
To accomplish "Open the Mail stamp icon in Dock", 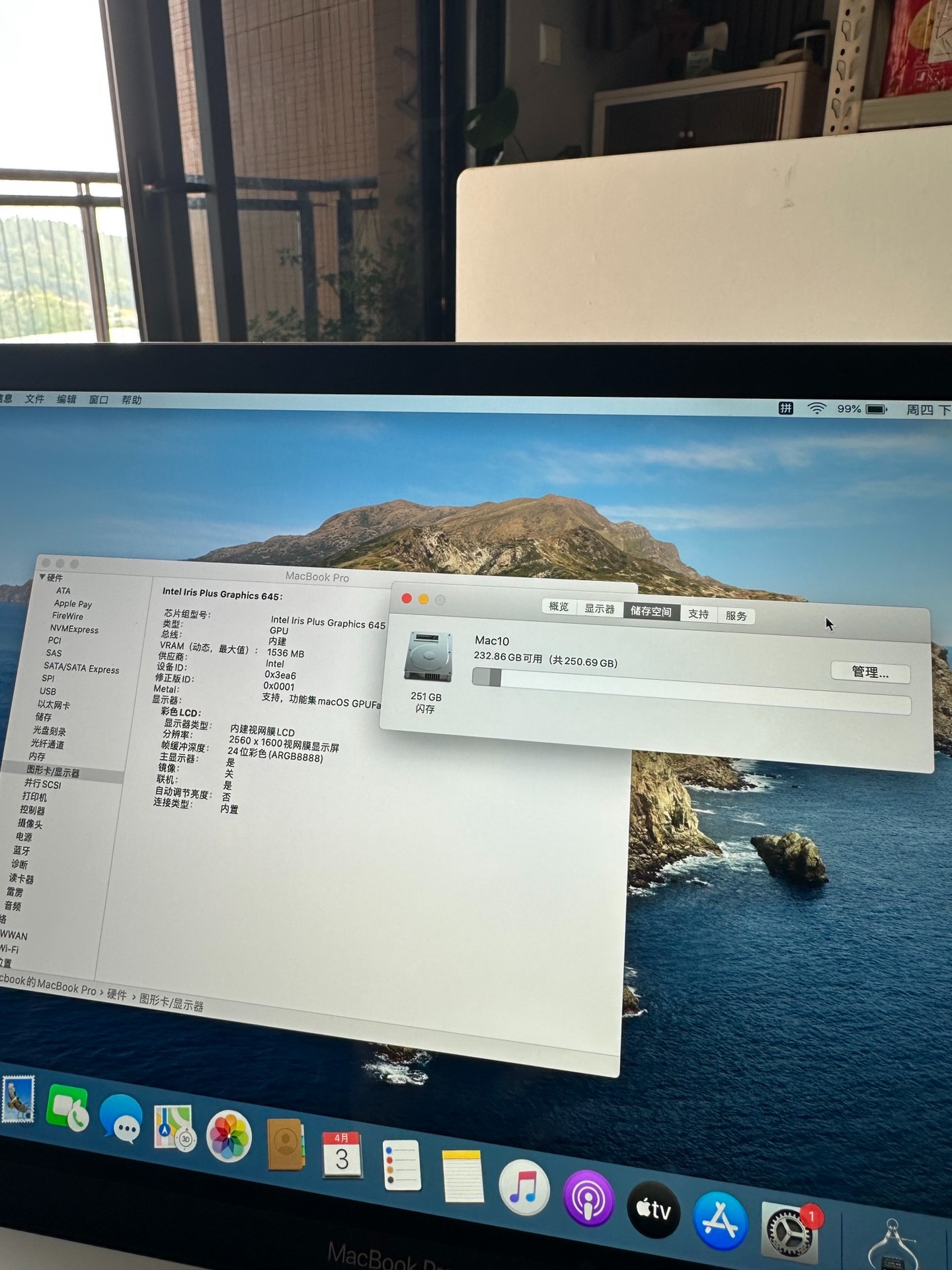I will point(18,1099).
